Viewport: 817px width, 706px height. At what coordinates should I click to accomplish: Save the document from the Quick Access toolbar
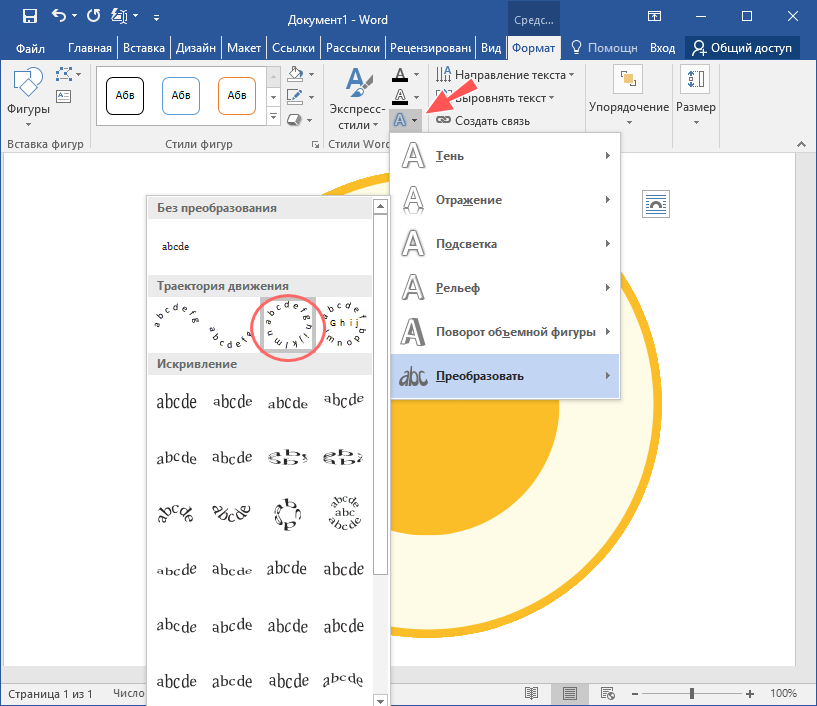coord(30,16)
